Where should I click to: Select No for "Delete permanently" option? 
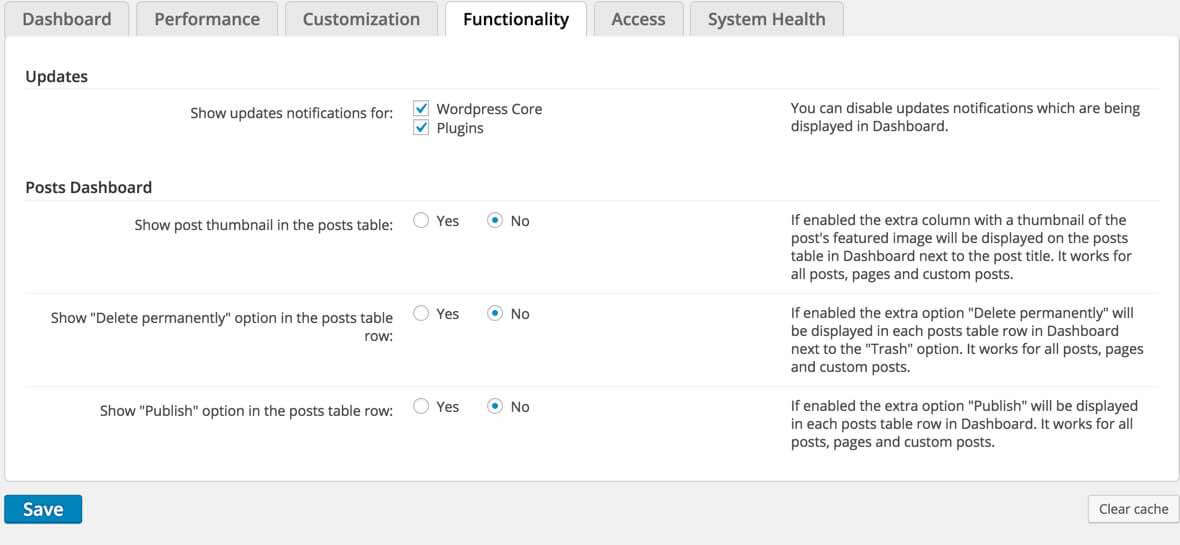click(x=495, y=314)
